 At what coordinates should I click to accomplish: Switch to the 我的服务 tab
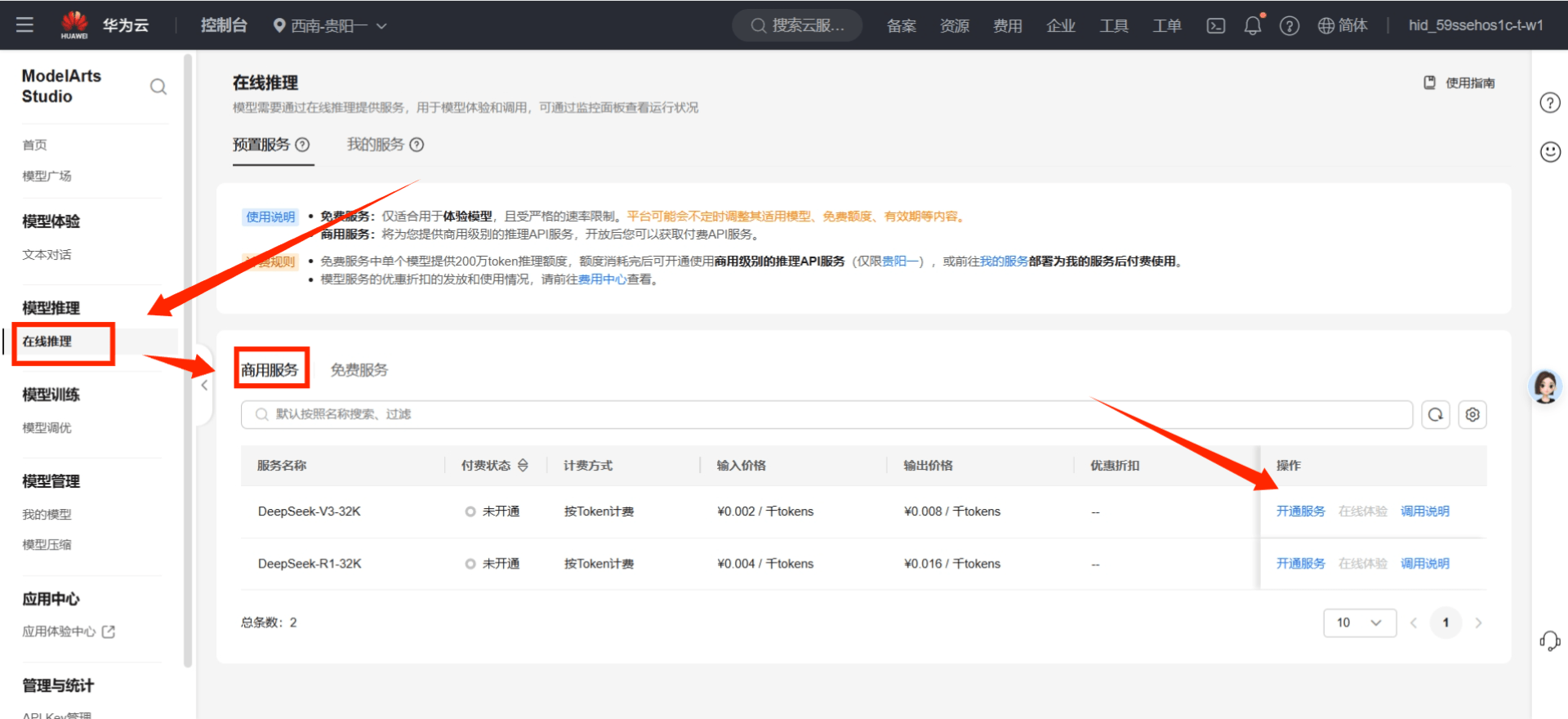coord(376,145)
